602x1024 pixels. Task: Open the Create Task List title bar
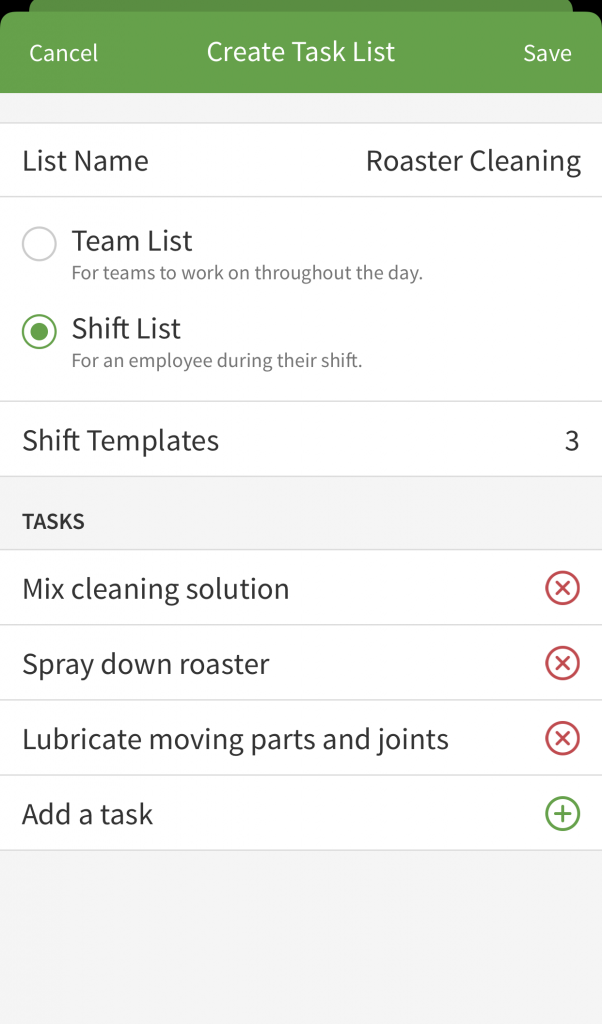coord(300,52)
